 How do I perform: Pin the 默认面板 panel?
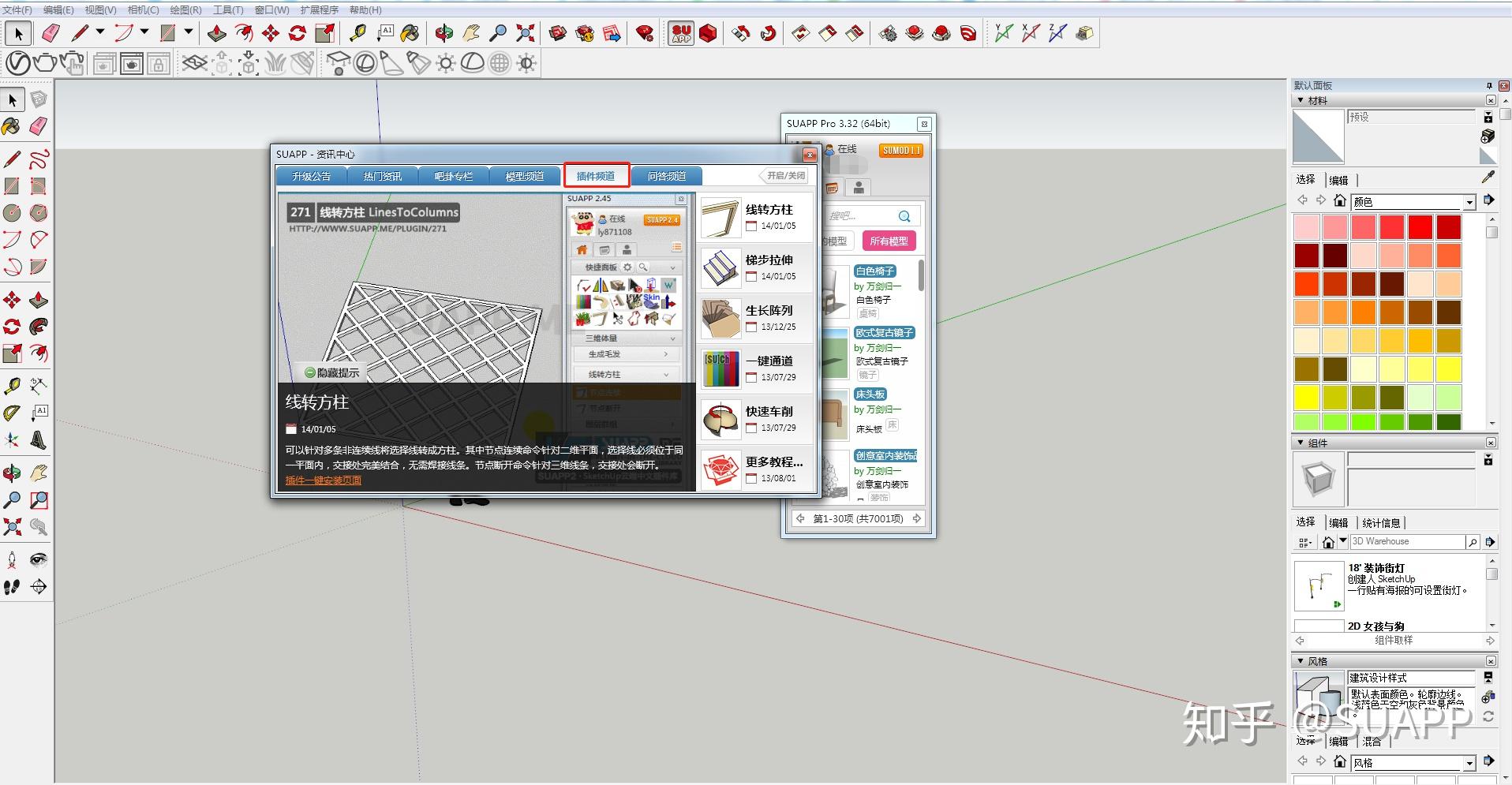pyautogui.click(x=1488, y=85)
